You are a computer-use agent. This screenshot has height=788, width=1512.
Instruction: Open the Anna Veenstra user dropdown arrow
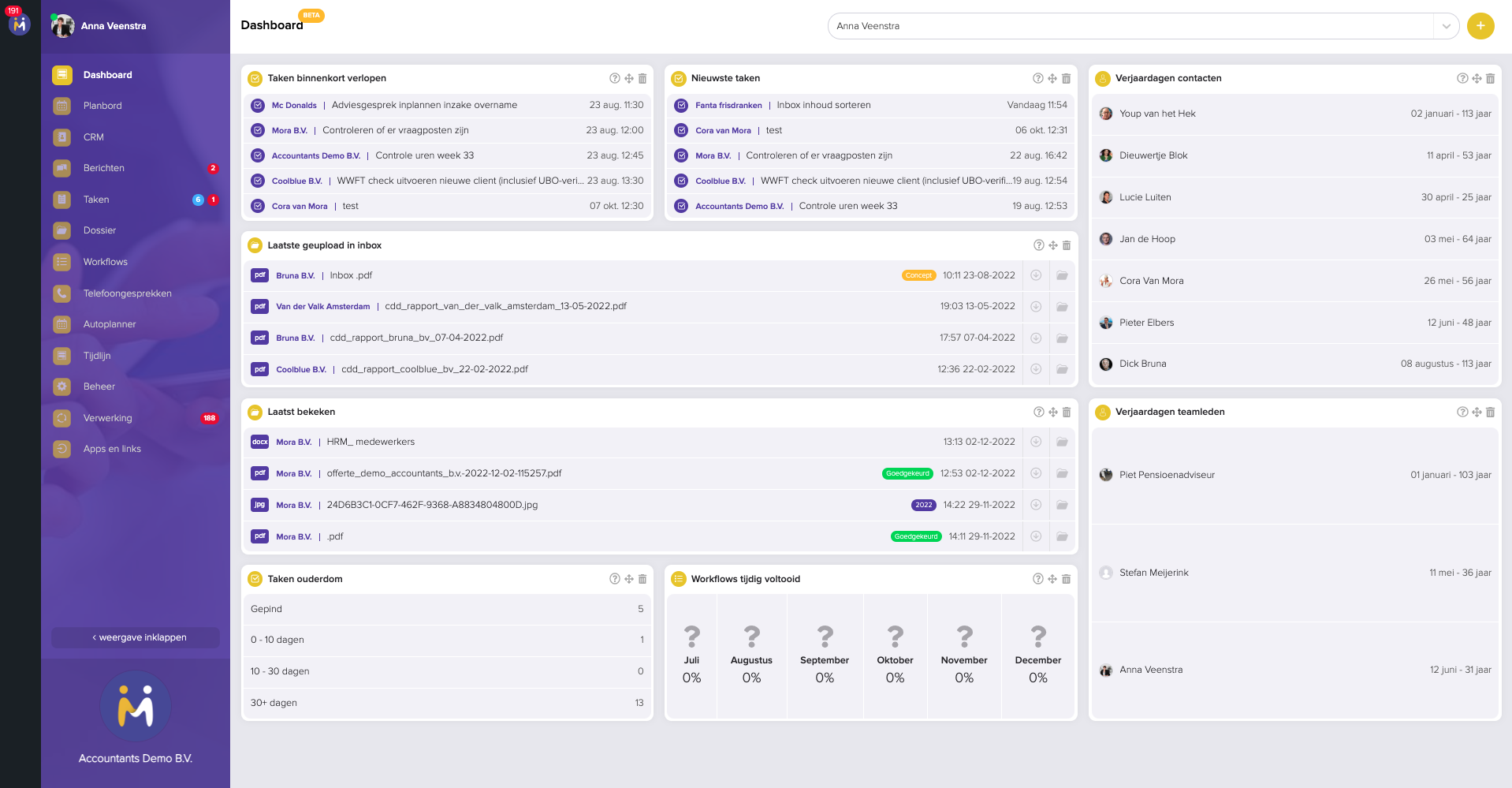pyautogui.click(x=1446, y=26)
